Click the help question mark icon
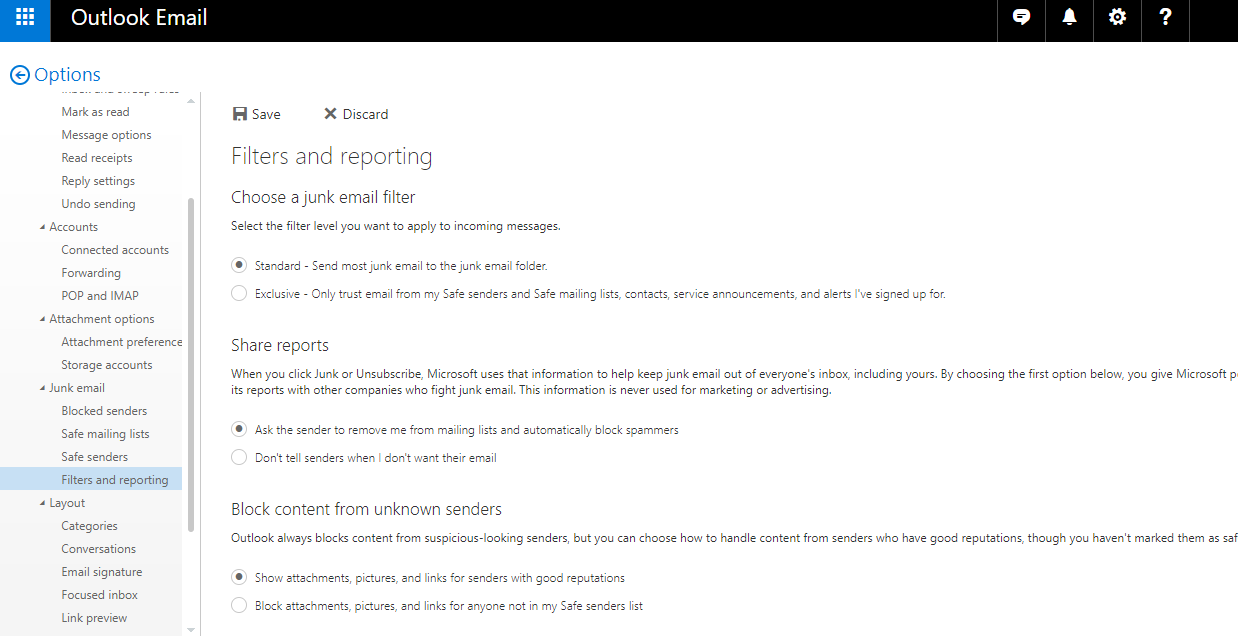This screenshot has width=1238, height=636. pyautogui.click(x=1165, y=18)
